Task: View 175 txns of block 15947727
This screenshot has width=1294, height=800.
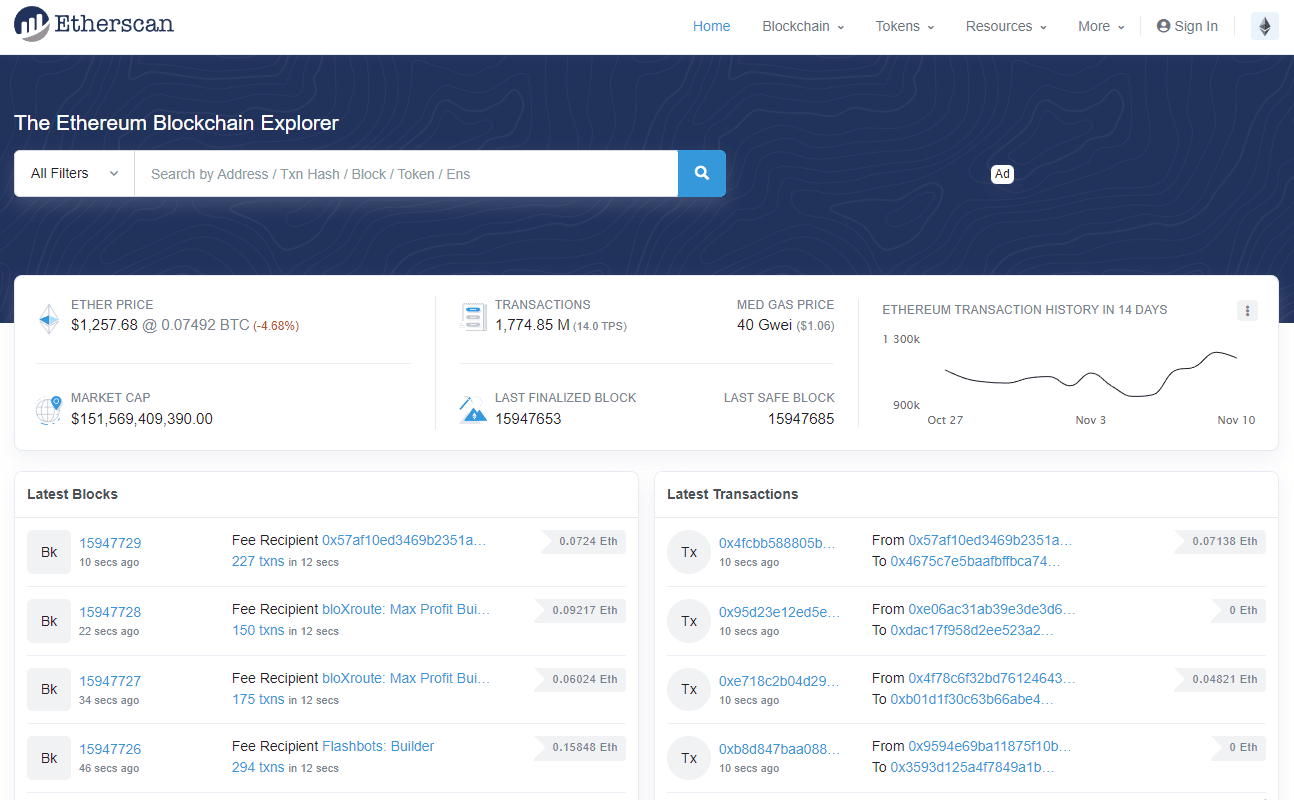Action: [258, 699]
